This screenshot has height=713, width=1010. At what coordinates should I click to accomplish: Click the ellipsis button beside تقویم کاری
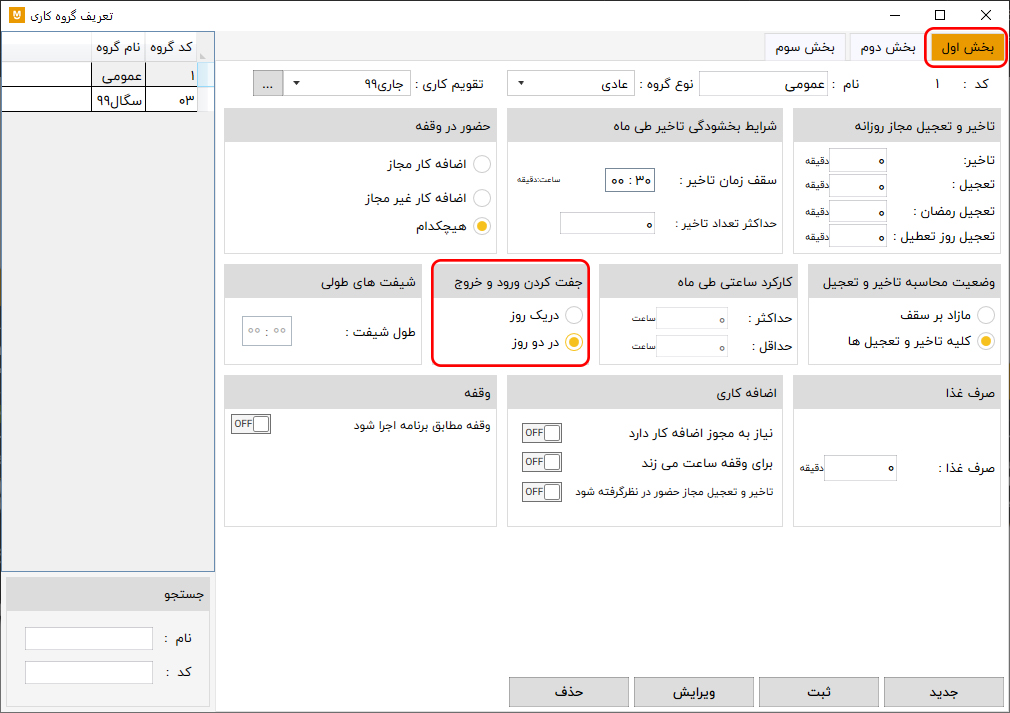pos(268,84)
